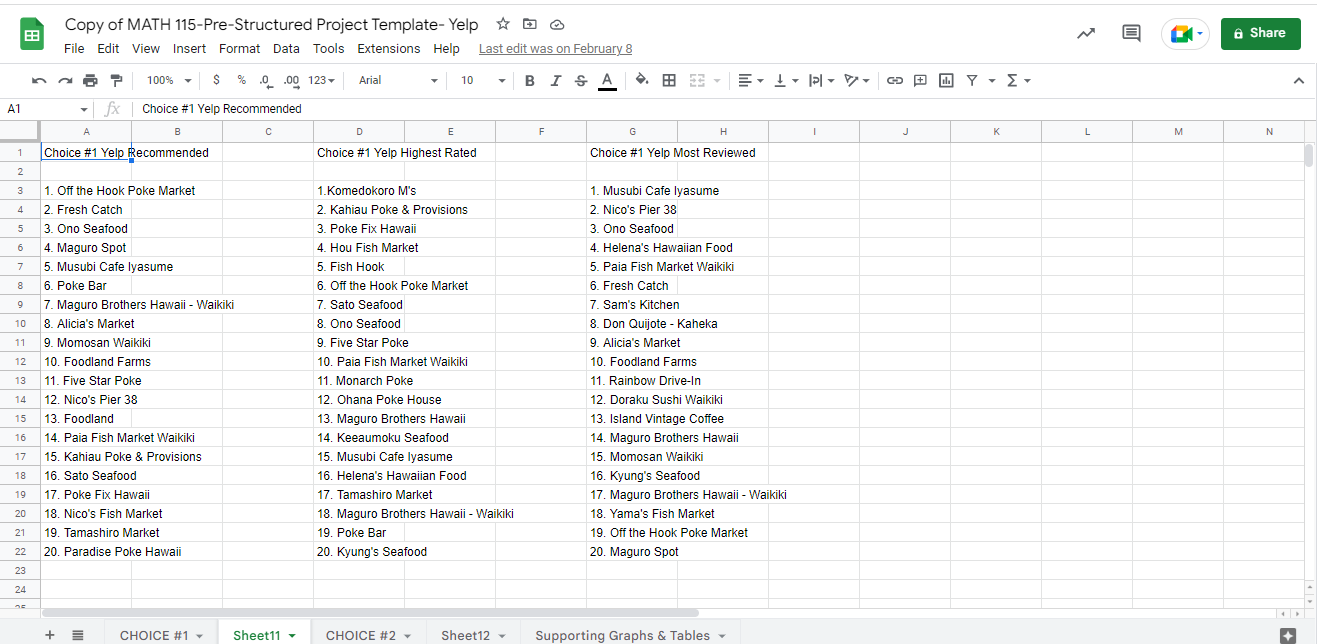Image resolution: width=1317 pixels, height=644 pixels.
Task: Click the name box showing A1
Action: click(46, 109)
